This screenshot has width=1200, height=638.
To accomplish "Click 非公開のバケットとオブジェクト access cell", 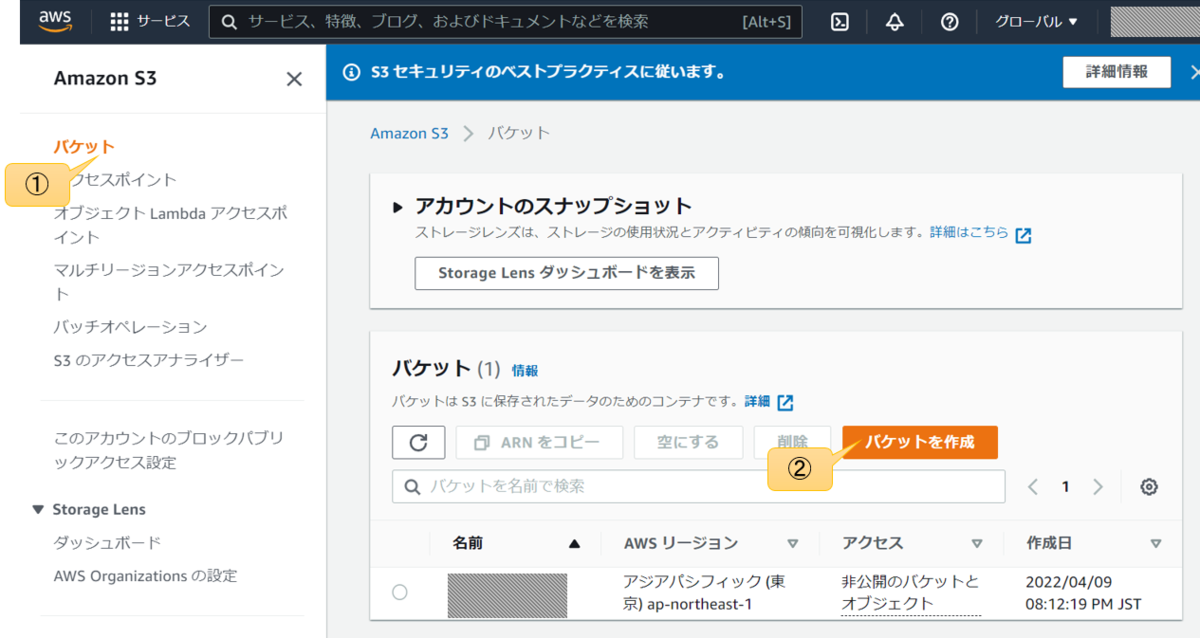I will [910, 593].
